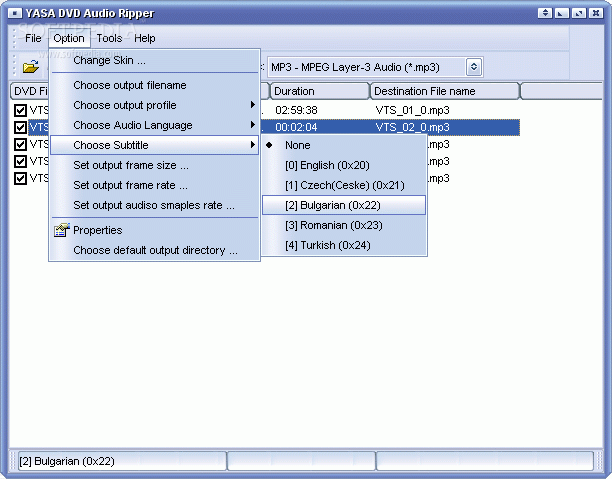Image resolution: width=612 pixels, height=479 pixels.
Task: Click duration 02:59:38 cell
Action: [x=296, y=110]
